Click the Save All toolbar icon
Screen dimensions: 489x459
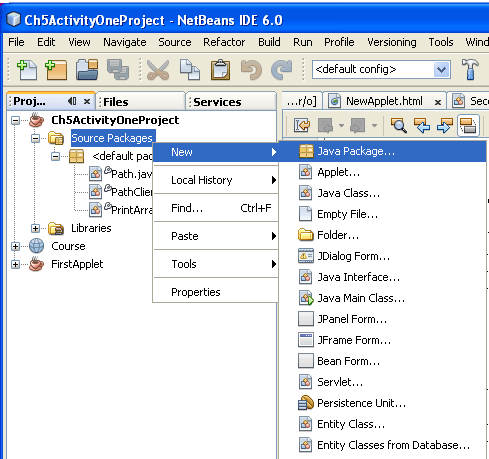coord(118,70)
